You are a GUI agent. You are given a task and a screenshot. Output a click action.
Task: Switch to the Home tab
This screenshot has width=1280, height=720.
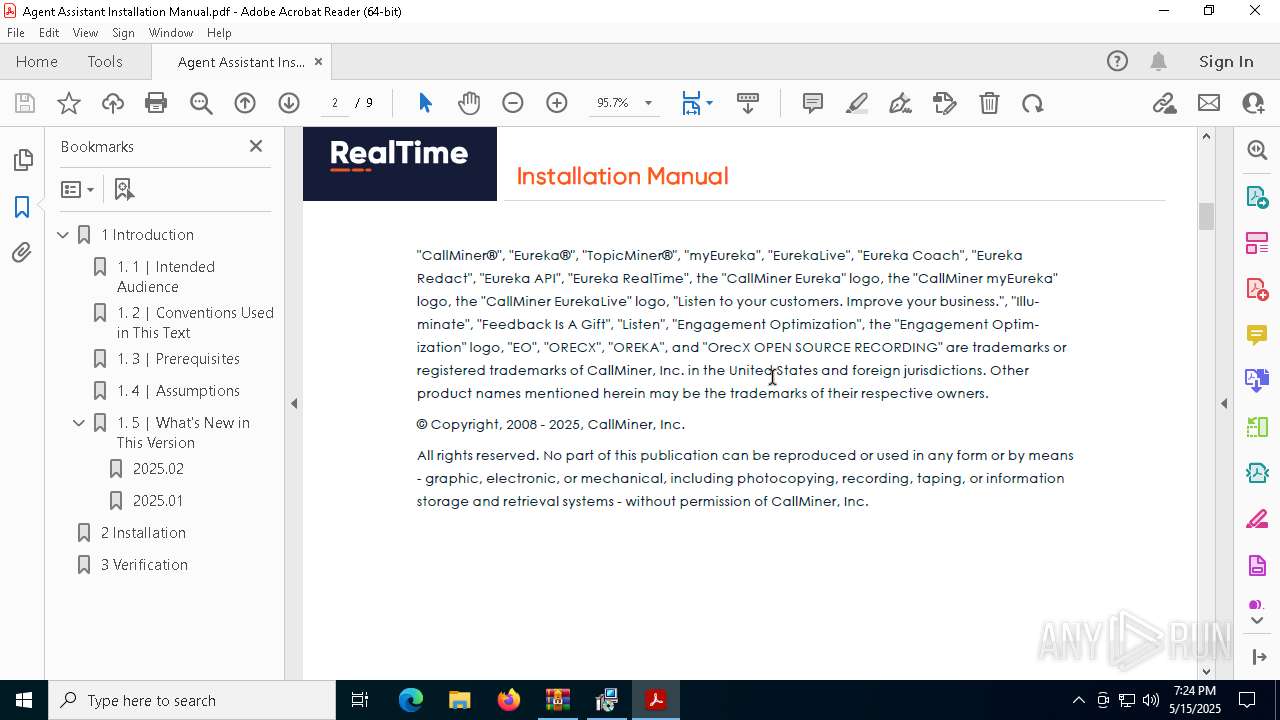[x=37, y=62]
